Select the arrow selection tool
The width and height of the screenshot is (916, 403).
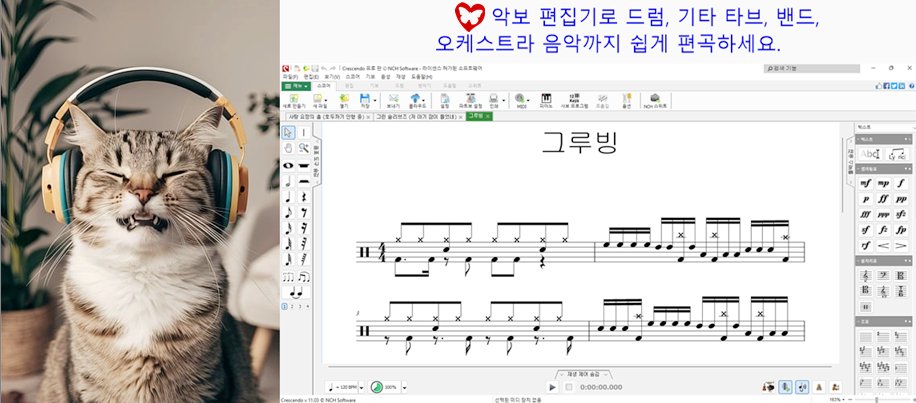[288, 133]
